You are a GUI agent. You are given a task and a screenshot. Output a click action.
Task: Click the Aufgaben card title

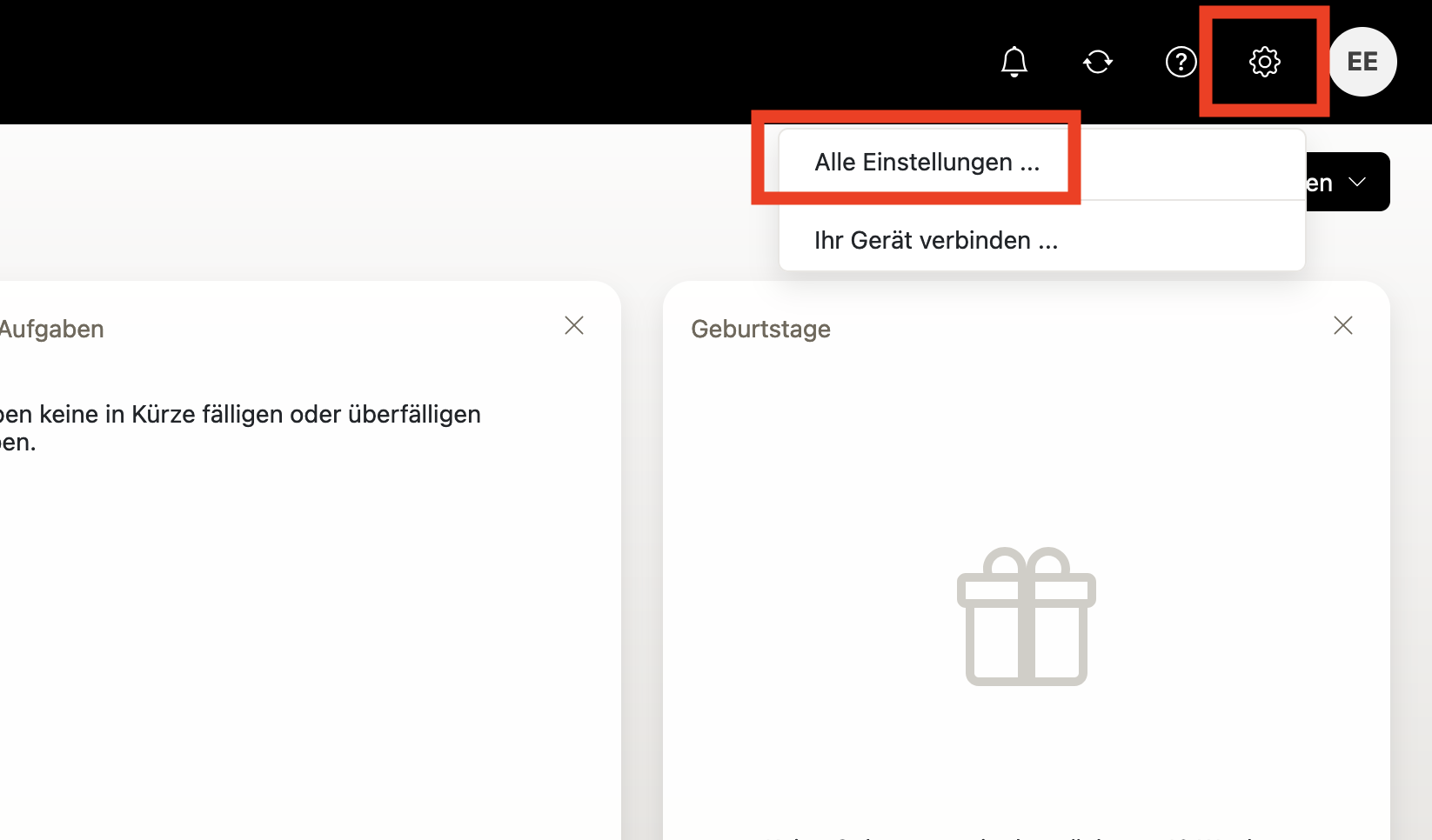tap(51, 329)
